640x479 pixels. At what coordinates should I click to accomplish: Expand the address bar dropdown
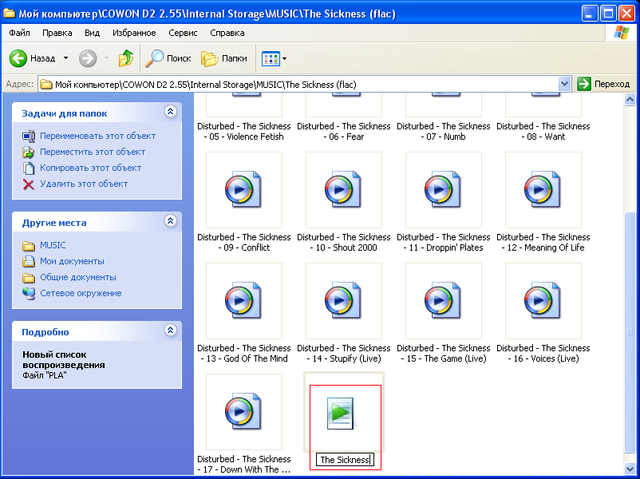(x=564, y=84)
